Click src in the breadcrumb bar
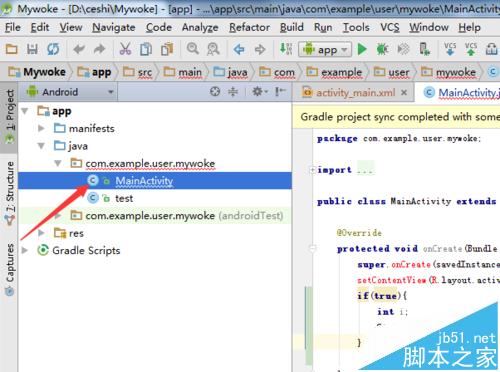 click(137, 72)
